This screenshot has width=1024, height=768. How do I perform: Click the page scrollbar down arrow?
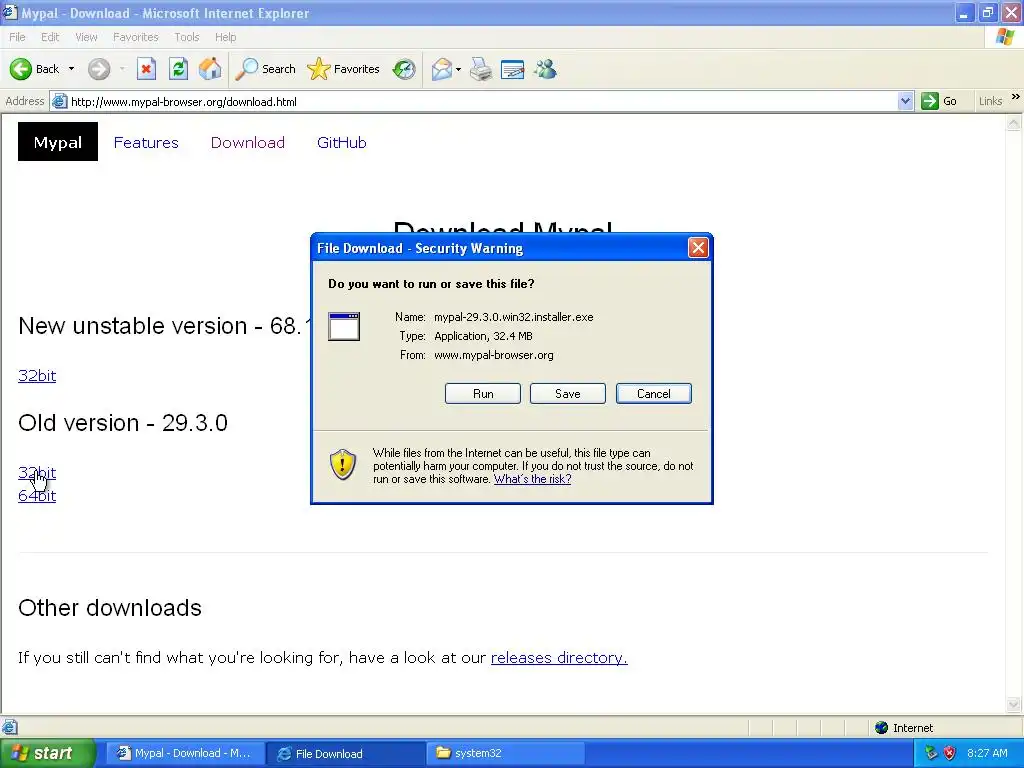1014,704
